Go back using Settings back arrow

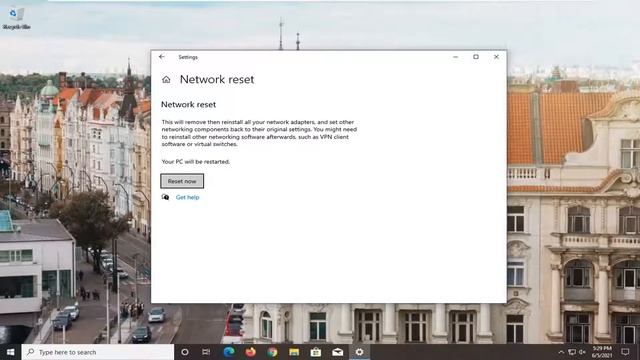(x=162, y=57)
